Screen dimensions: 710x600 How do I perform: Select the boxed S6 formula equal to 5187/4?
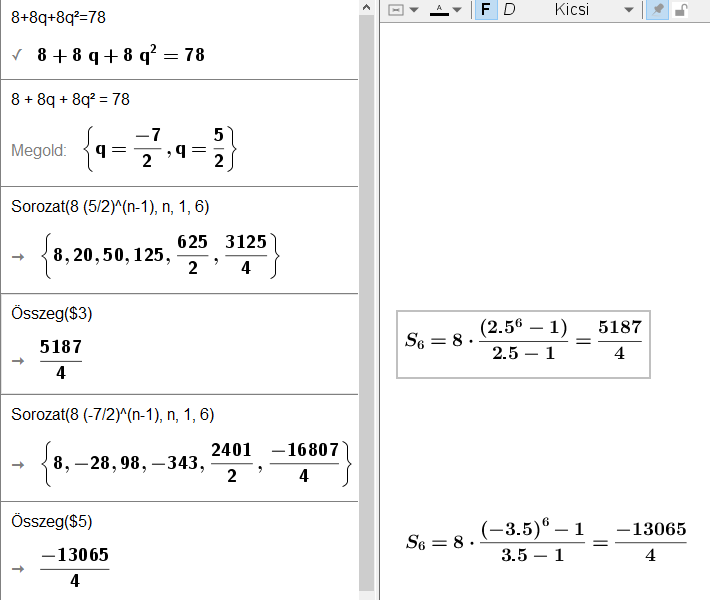click(x=523, y=340)
